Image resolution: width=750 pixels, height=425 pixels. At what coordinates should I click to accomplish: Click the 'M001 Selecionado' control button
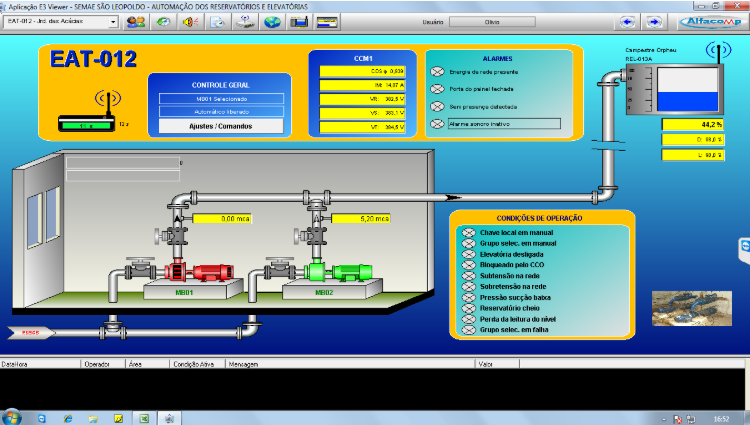[218, 99]
